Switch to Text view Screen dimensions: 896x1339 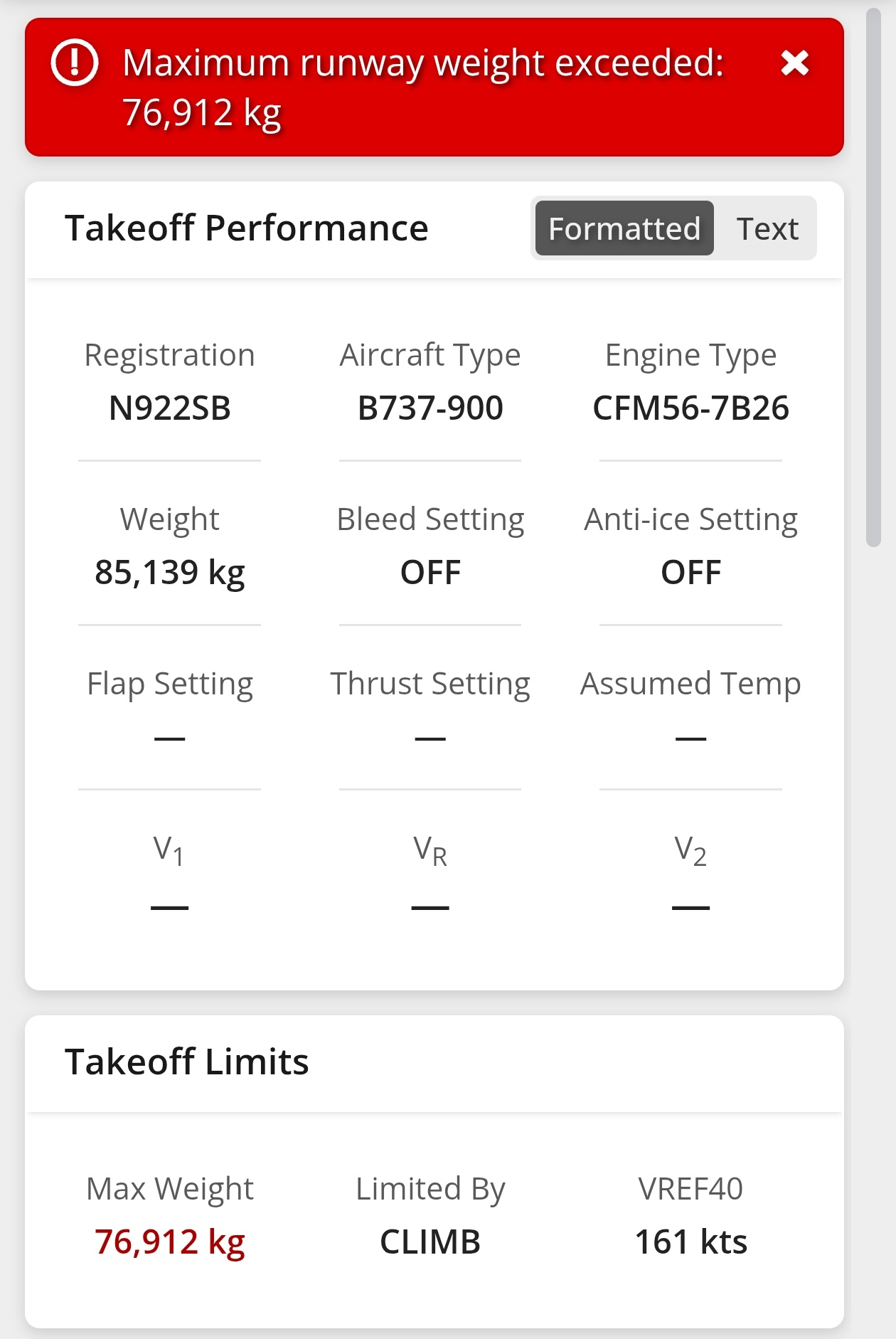tap(767, 228)
